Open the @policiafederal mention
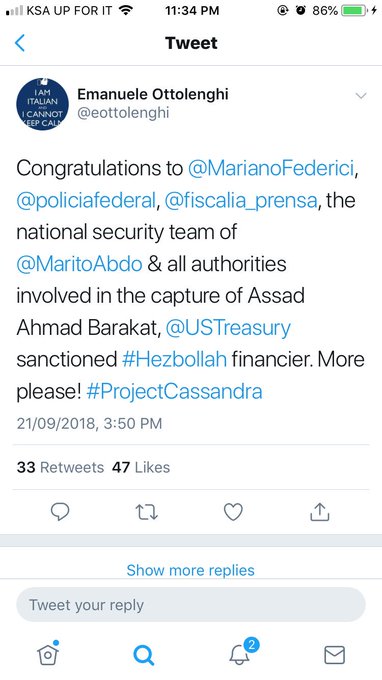 click(86, 201)
